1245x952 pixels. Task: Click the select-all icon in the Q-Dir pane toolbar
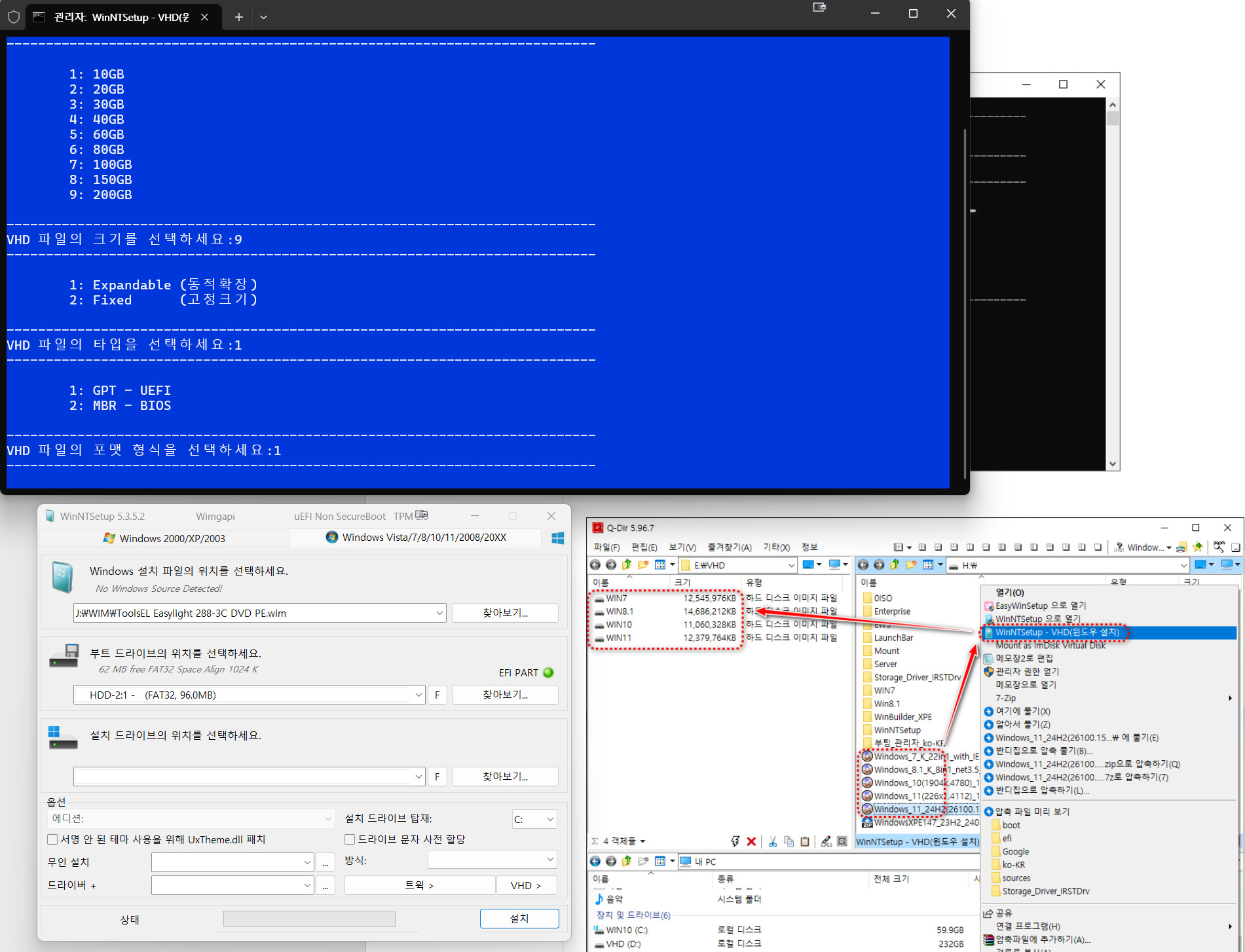click(842, 841)
